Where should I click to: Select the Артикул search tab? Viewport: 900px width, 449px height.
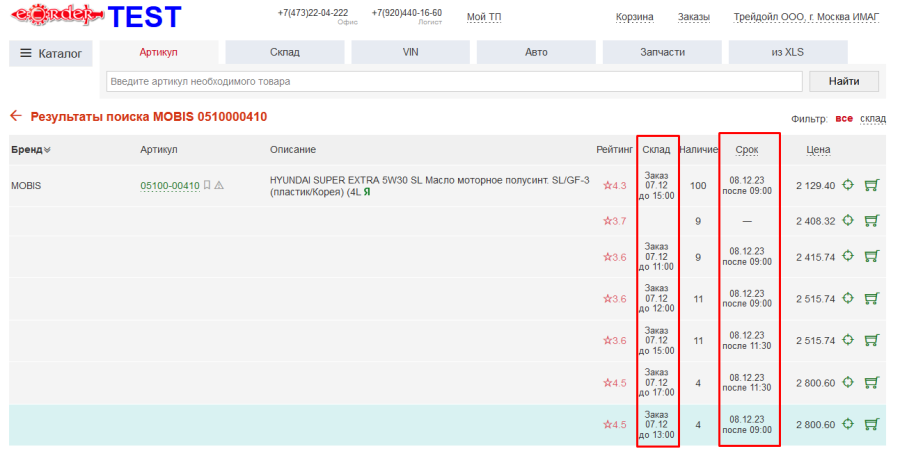158,52
